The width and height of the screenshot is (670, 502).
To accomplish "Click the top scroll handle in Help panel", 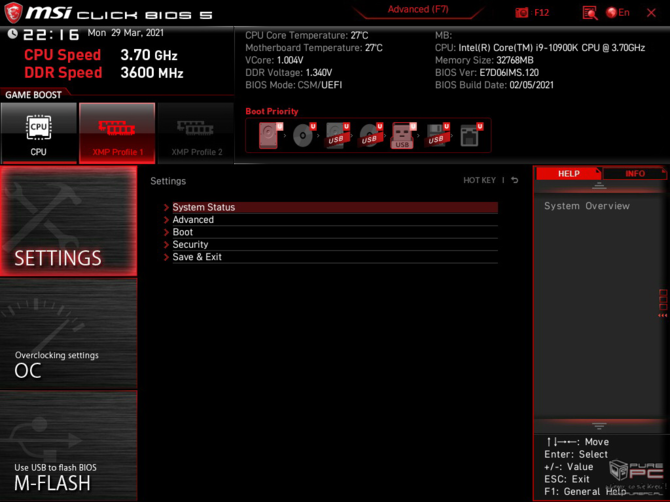I will [x=599, y=186].
